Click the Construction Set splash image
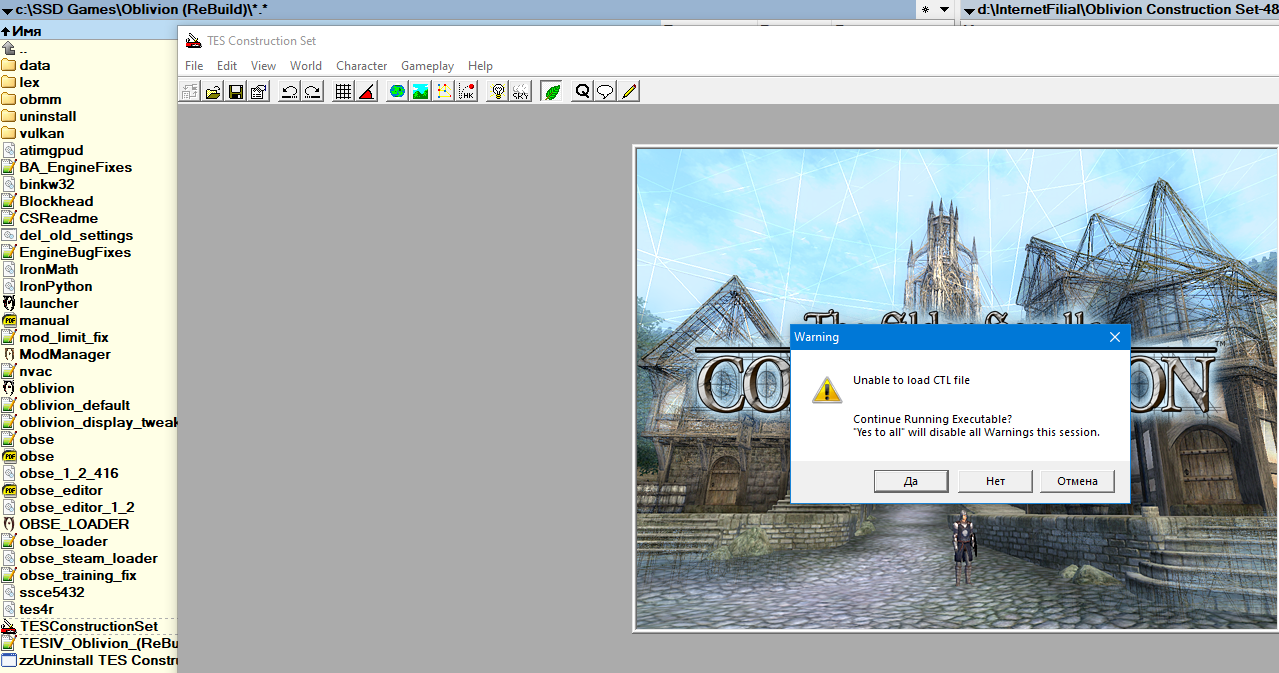 (x=957, y=388)
